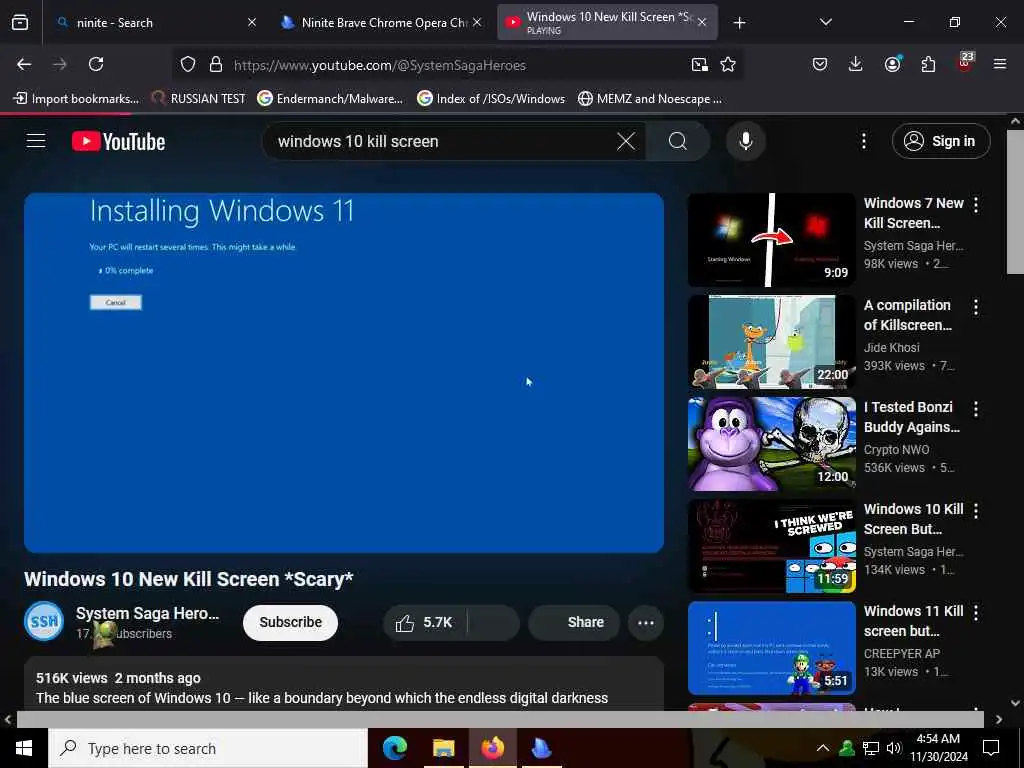The height and width of the screenshot is (768, 1024).
Task: List all tabs dropdown arrow
Action: [x=825, y=22]
